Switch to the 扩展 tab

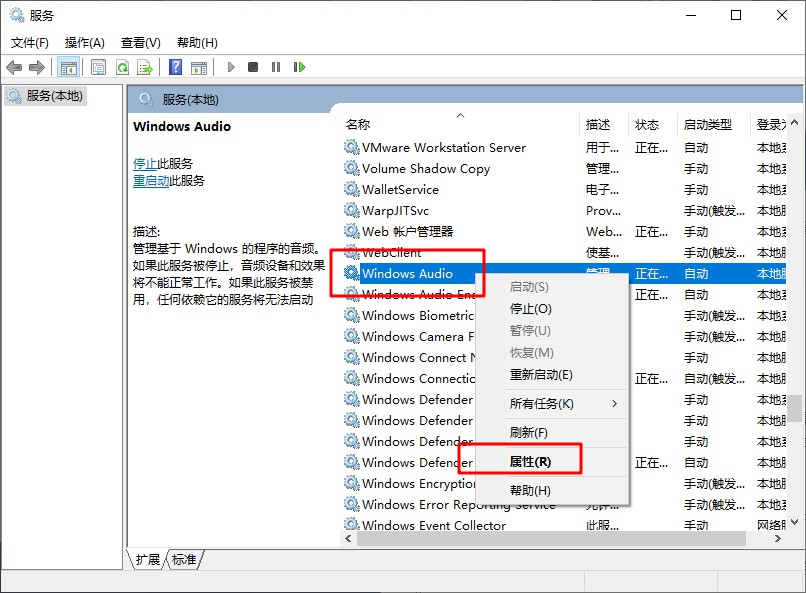pyautogui.click(x=147, y=560)
